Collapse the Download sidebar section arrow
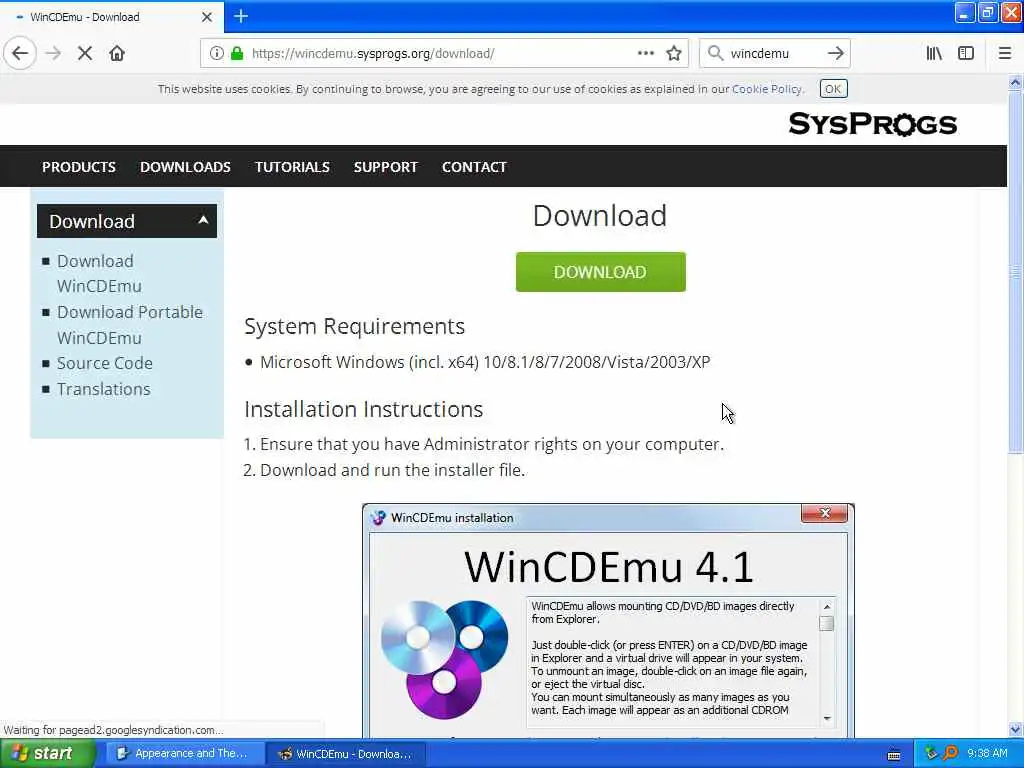This screenshot has width=1024, height=768. point(203,220)
